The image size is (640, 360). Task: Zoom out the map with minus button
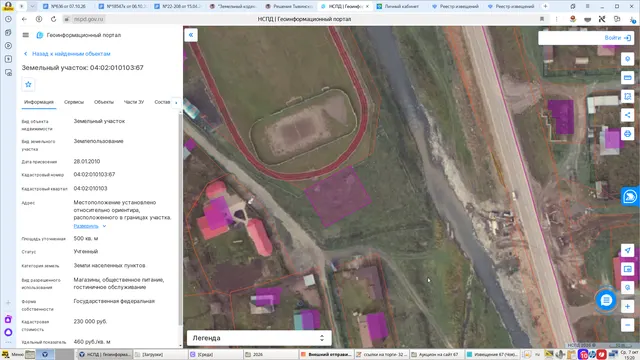click(x=627, y=325)
